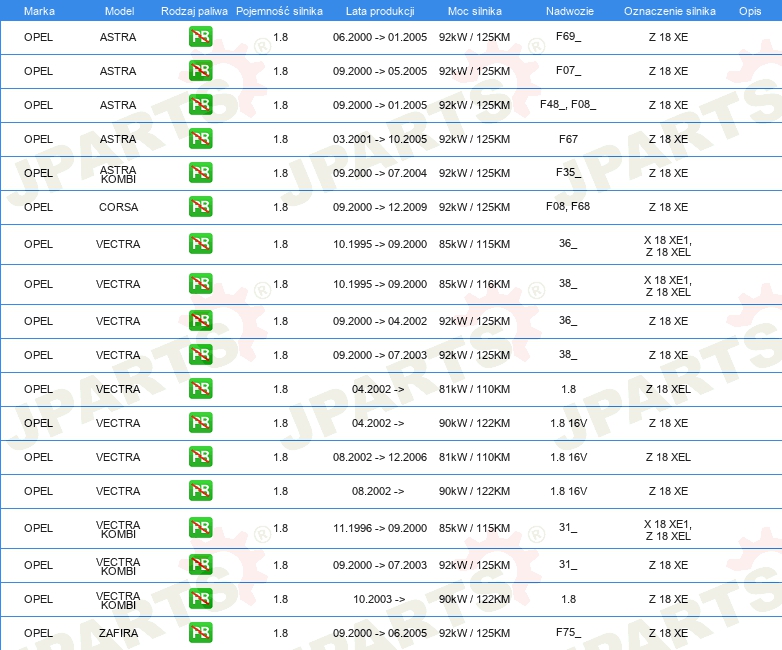This screenshot has width=782, height=650.
Task: Click the fuel icon in the Vectra 08.2002 -> 12.2006 row
Action: click(200, 456)
